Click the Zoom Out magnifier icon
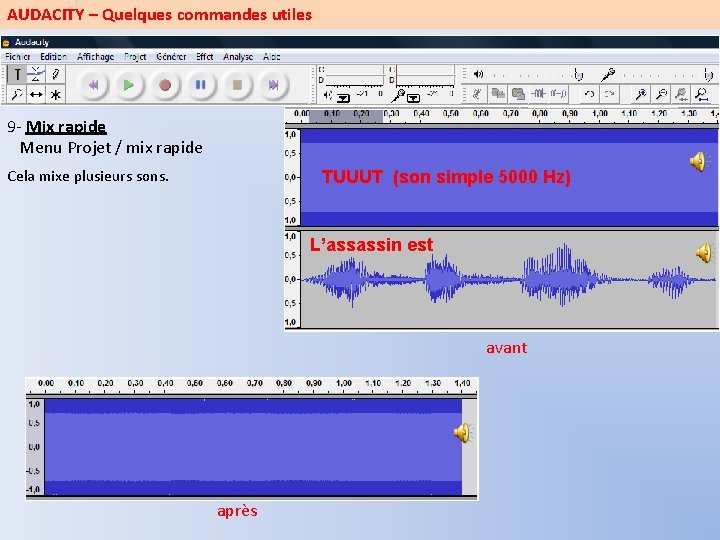The width and height of the screenshot is (720, 540). tap(661, 94)
